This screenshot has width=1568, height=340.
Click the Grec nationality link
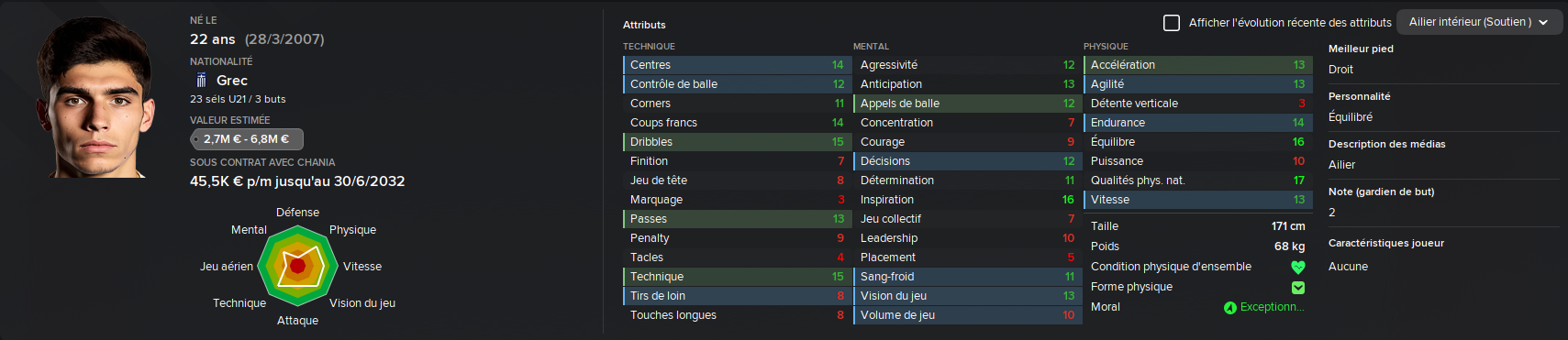click(231, 81)
